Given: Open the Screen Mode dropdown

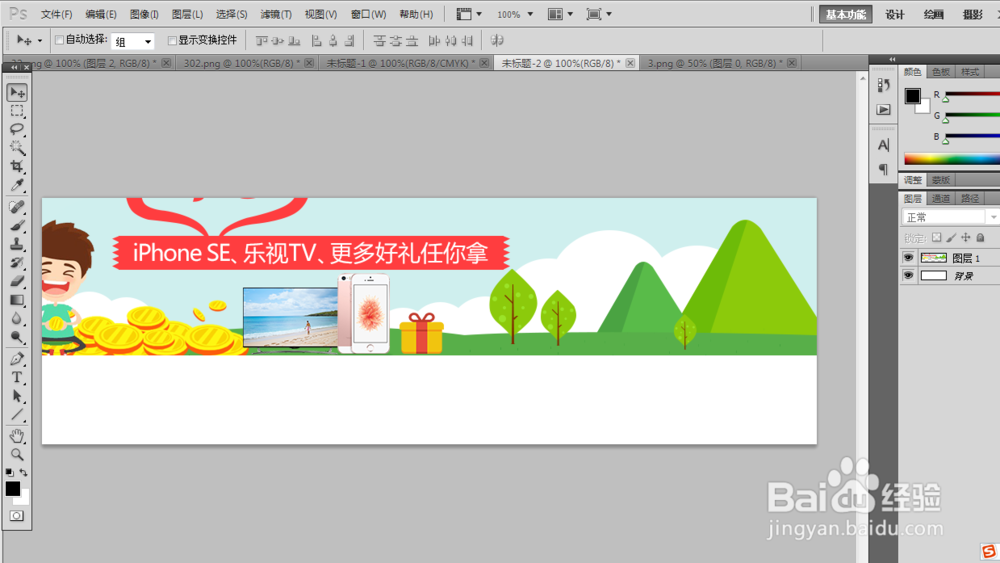Looking at the screenshot, I should [599, 14].
